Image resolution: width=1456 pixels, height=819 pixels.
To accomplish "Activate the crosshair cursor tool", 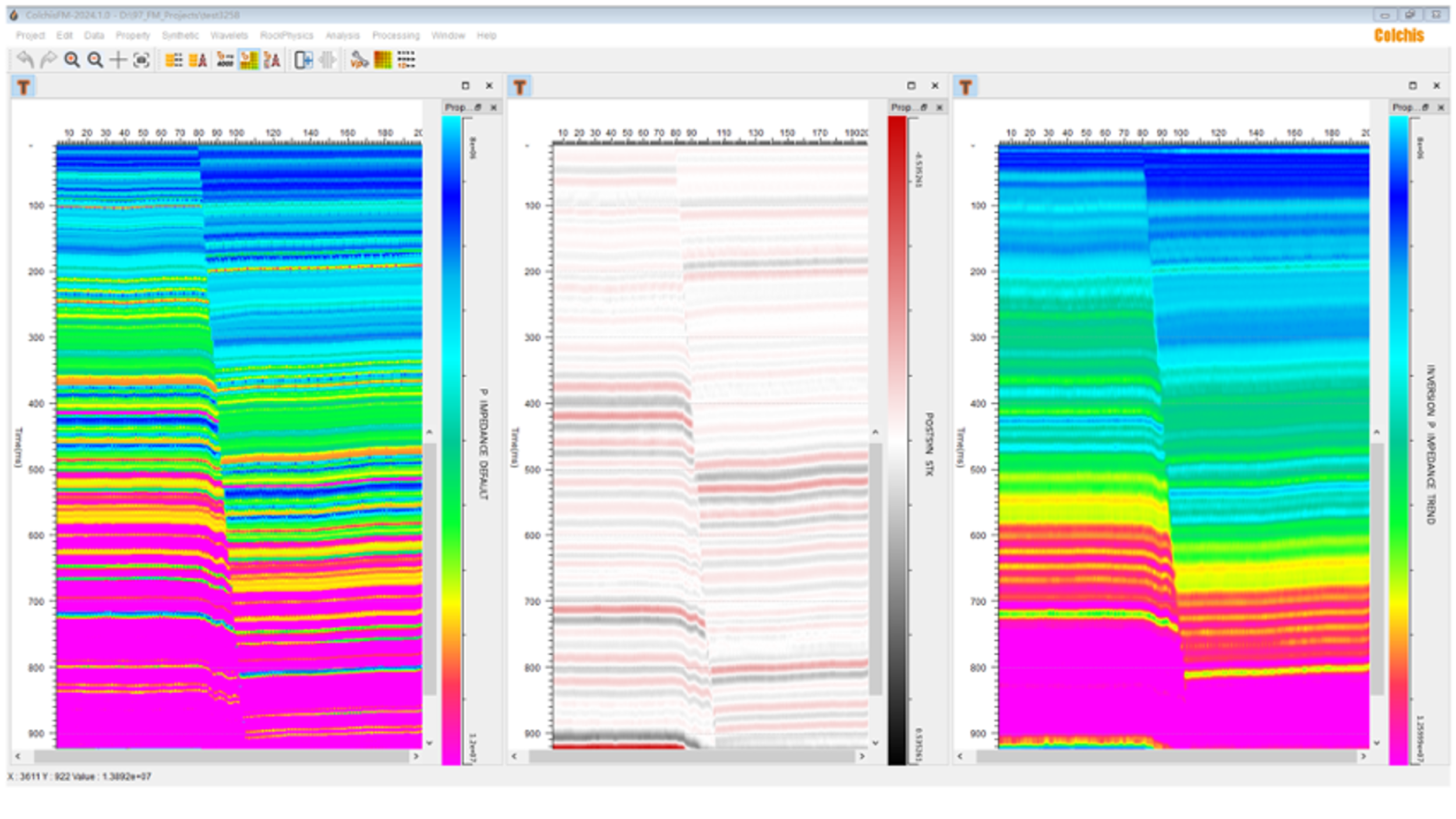I will pyautogui.click(x=118, y=59).
